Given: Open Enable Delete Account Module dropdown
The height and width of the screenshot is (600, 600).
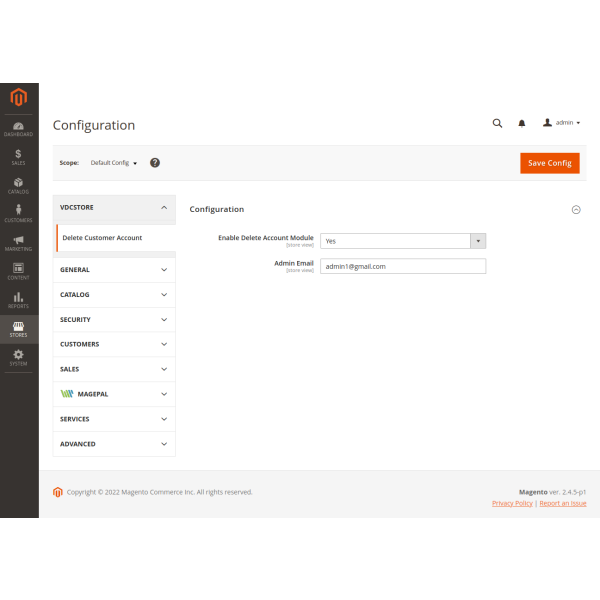Looking at the screenshot, I should coord(402,241).
